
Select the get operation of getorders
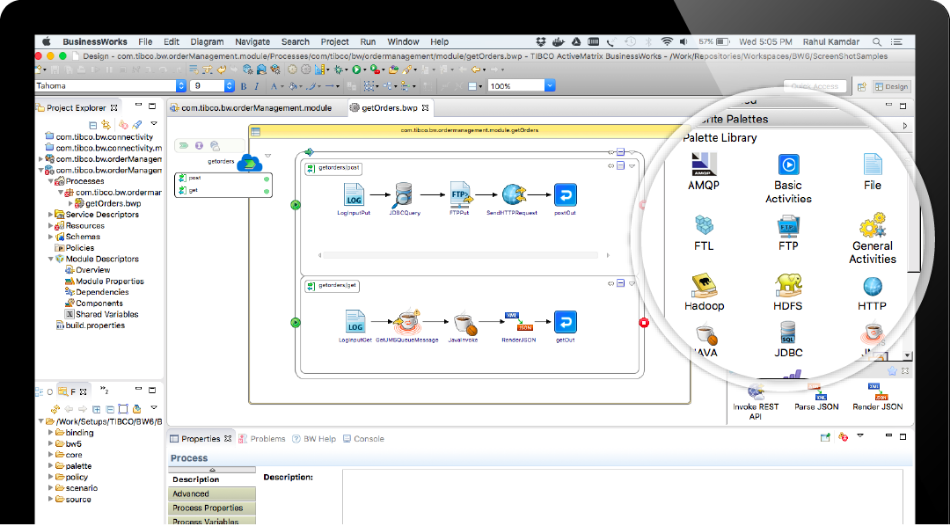pyautogui.click(x=223, y=190)
